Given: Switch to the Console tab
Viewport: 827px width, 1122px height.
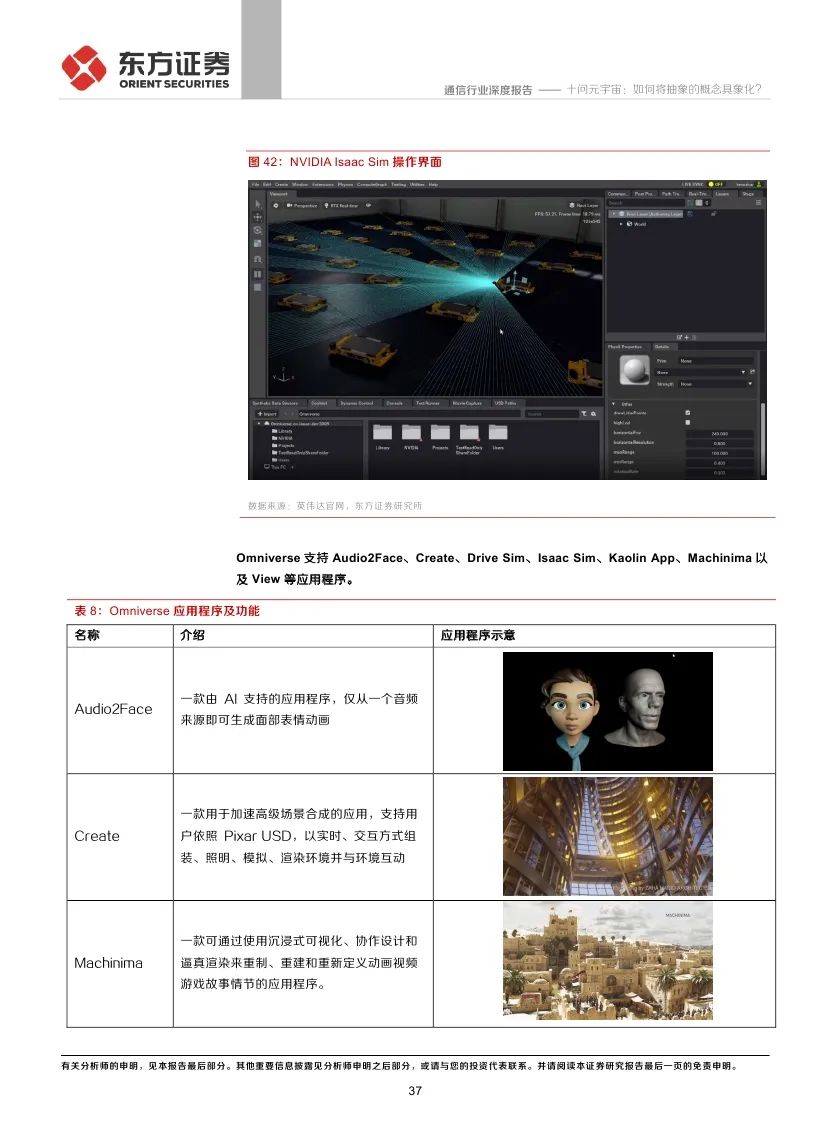Looking at the screenshot, I should [x=394, y=403].
